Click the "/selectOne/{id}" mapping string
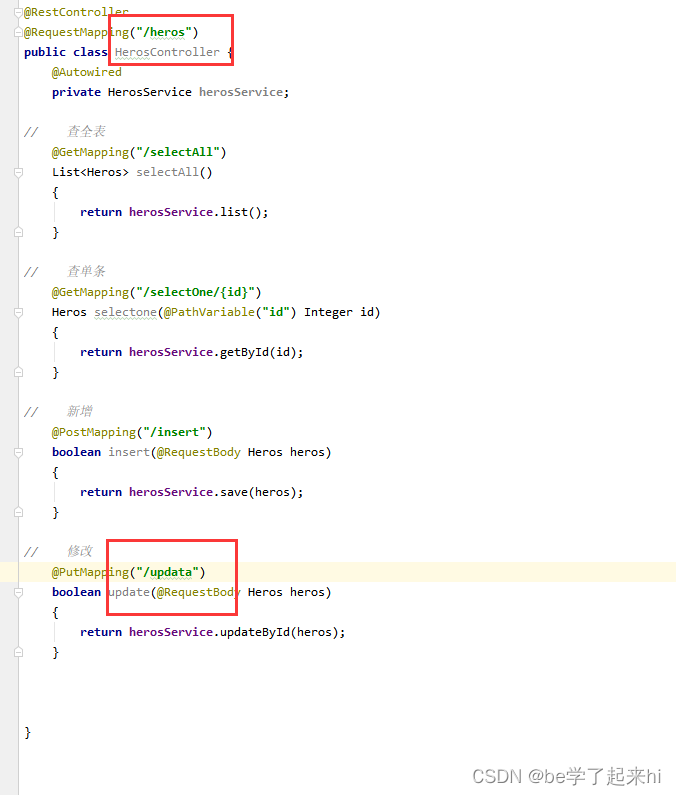The image size is (676, 795). coord(195,292)
